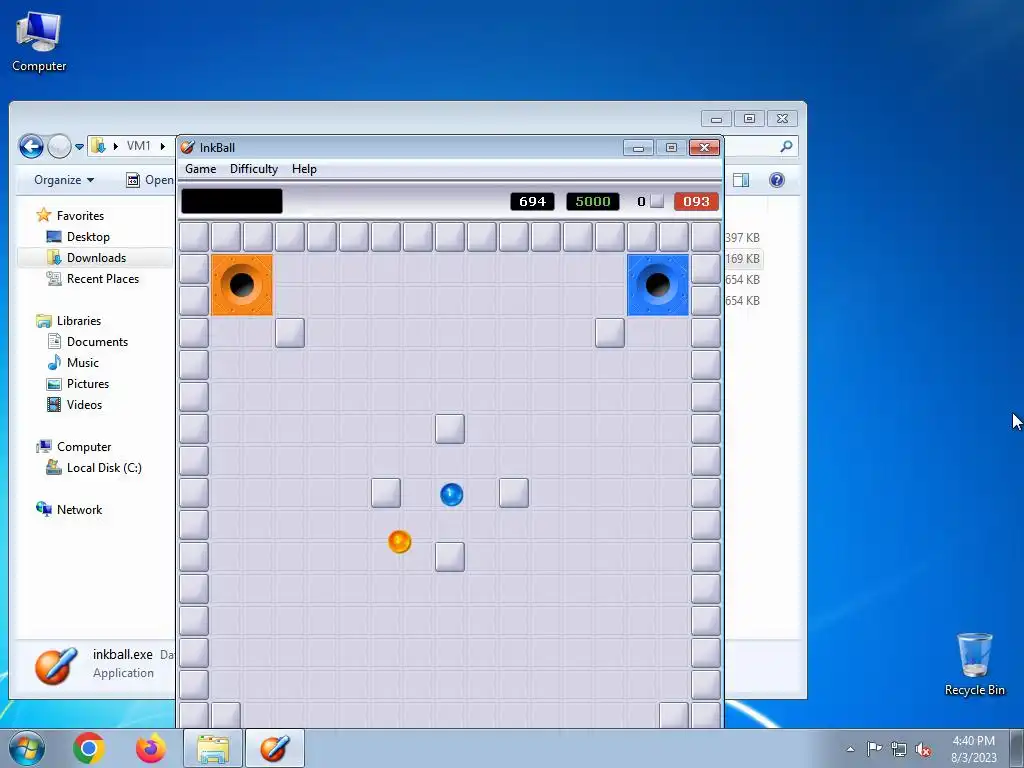The height and width of the screenshot is (768, 1024).
Task: Click the green 5000 bonus counter
Action: coord(592,202)
